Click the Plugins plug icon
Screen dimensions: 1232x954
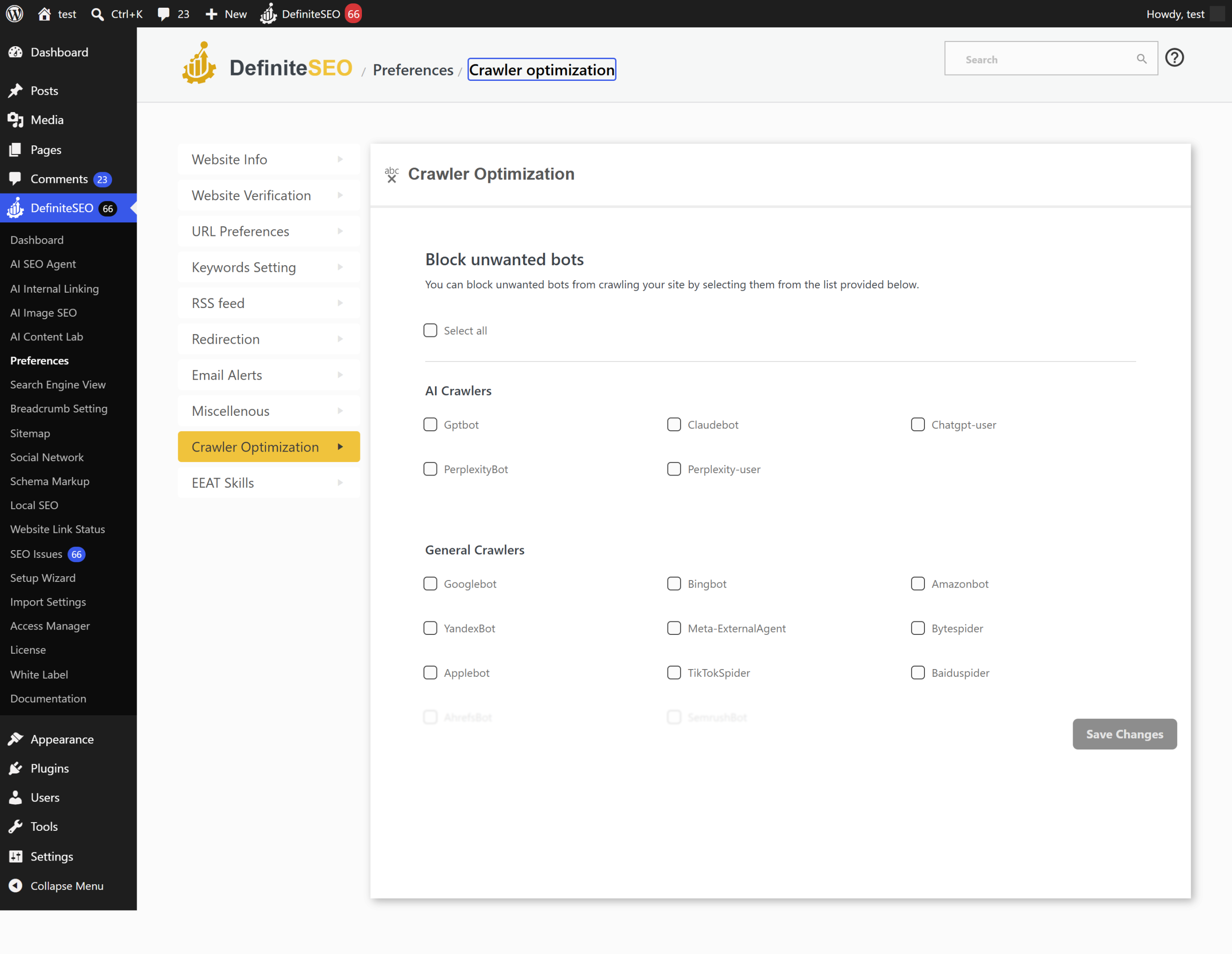pyautogui.click(x=16, y=768)
